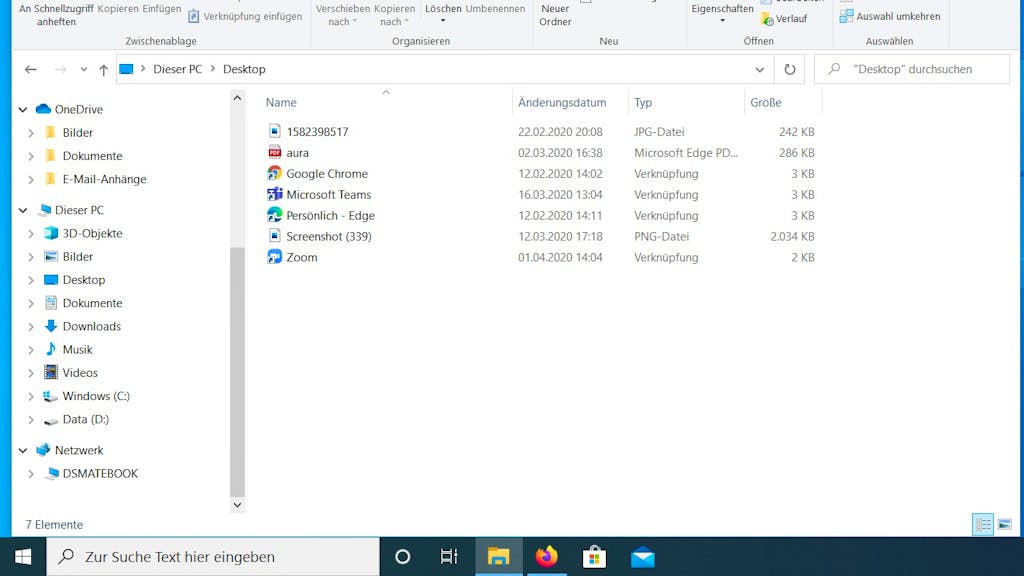Select the Microsoft Teams shortcut icon
The width and height of the screenshot is (1024, 576).
tap(275, 194)
